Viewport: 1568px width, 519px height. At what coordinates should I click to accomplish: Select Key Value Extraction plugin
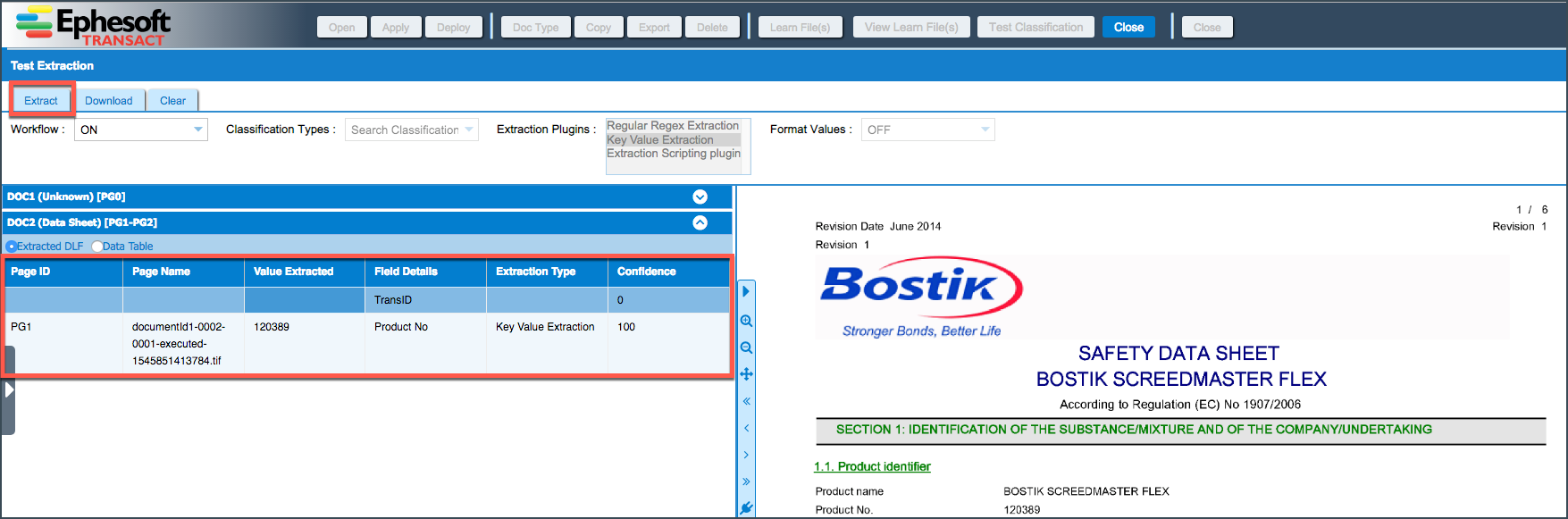click(x=673, y=140)
